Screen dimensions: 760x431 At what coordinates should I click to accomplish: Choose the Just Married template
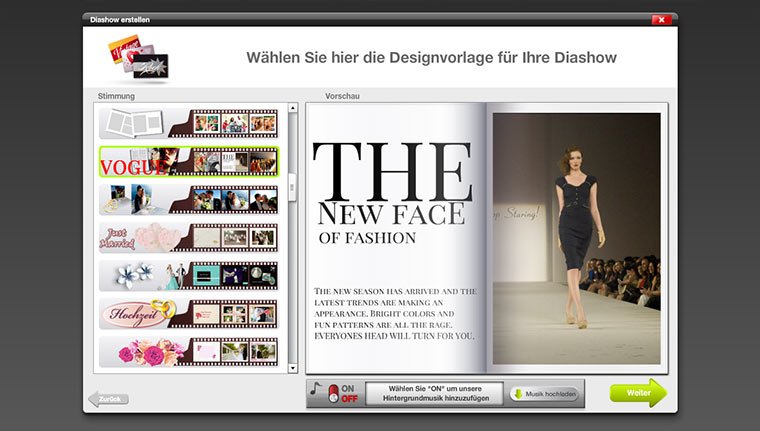tap(188, 238)
